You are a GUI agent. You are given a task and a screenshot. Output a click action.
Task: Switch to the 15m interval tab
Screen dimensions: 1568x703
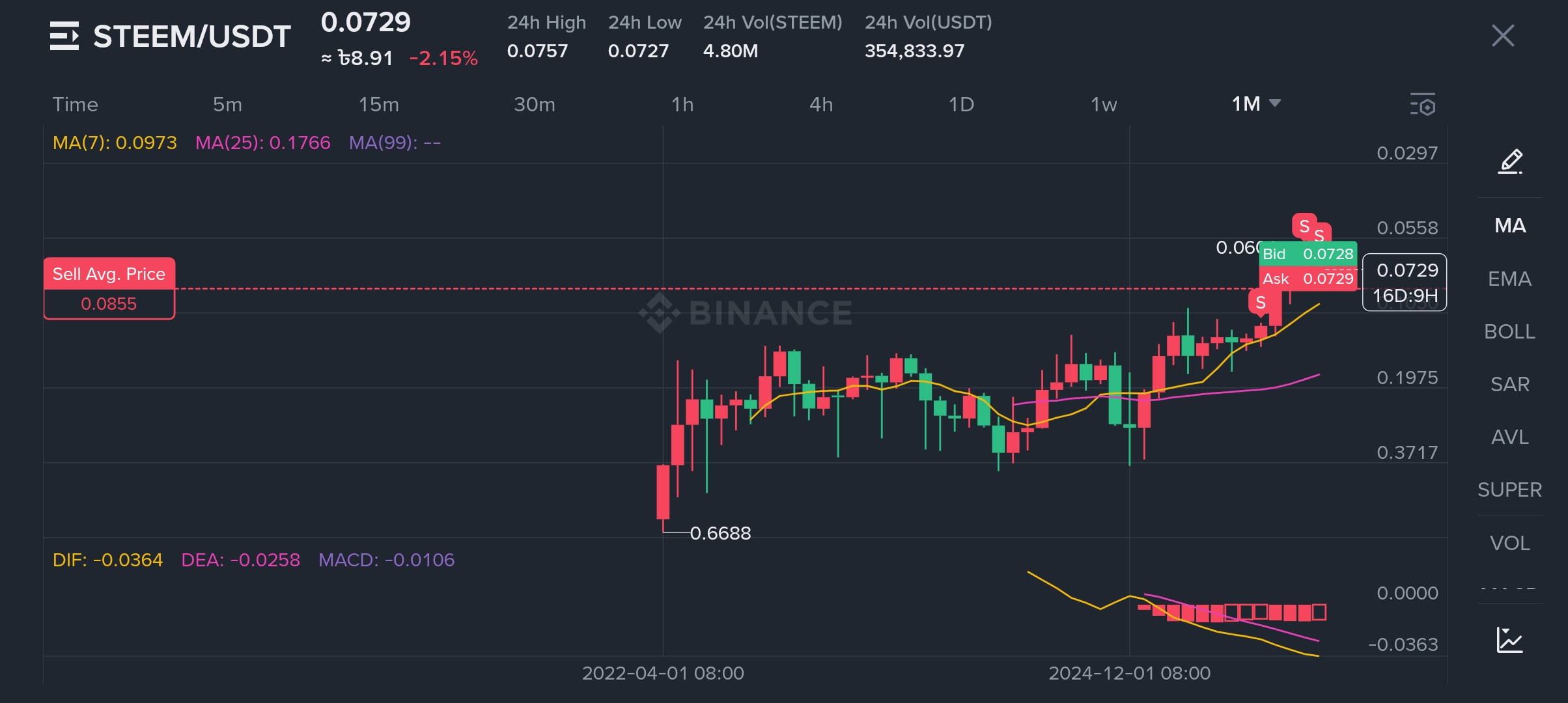(x=378, y=104)
